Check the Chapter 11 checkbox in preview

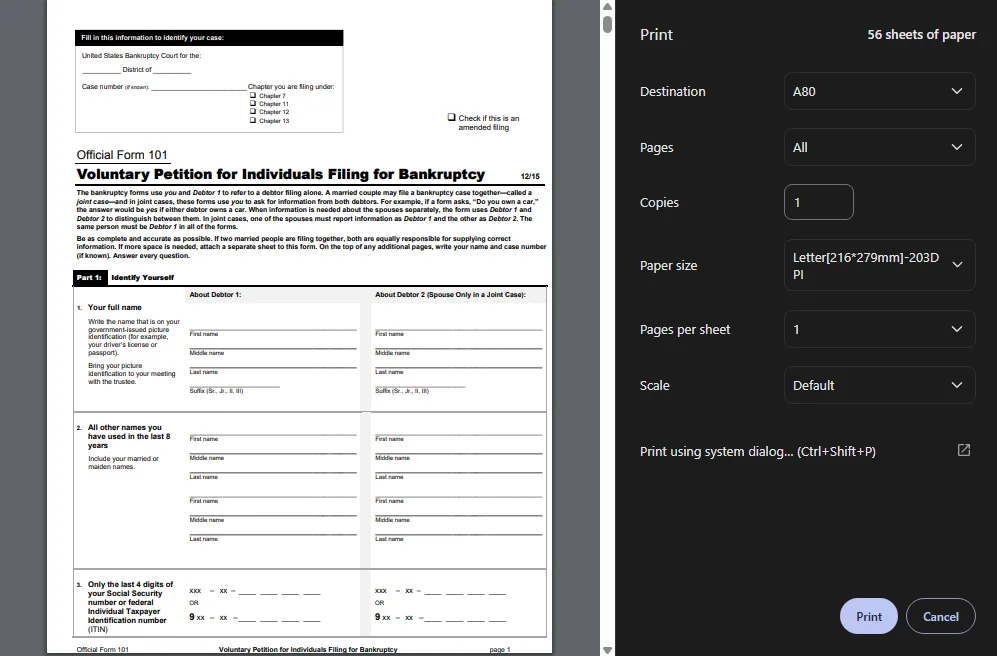(253, 104)
